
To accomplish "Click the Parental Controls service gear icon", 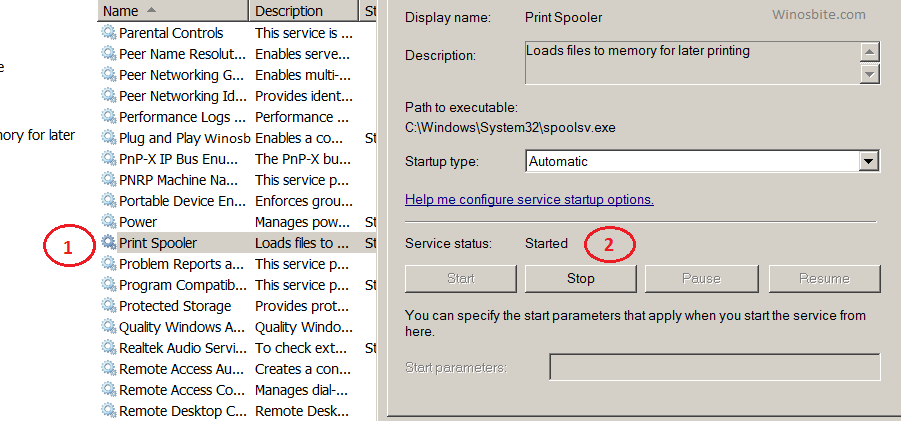I will [108, 33].
